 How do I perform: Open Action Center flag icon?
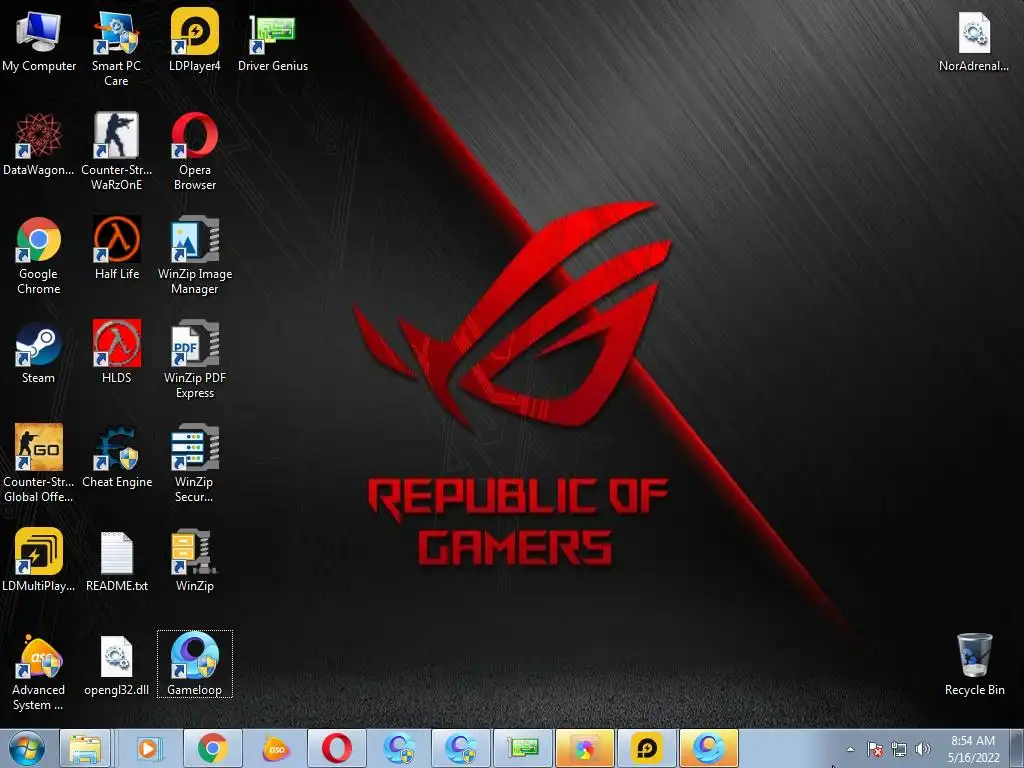click(x=875, y=749)
